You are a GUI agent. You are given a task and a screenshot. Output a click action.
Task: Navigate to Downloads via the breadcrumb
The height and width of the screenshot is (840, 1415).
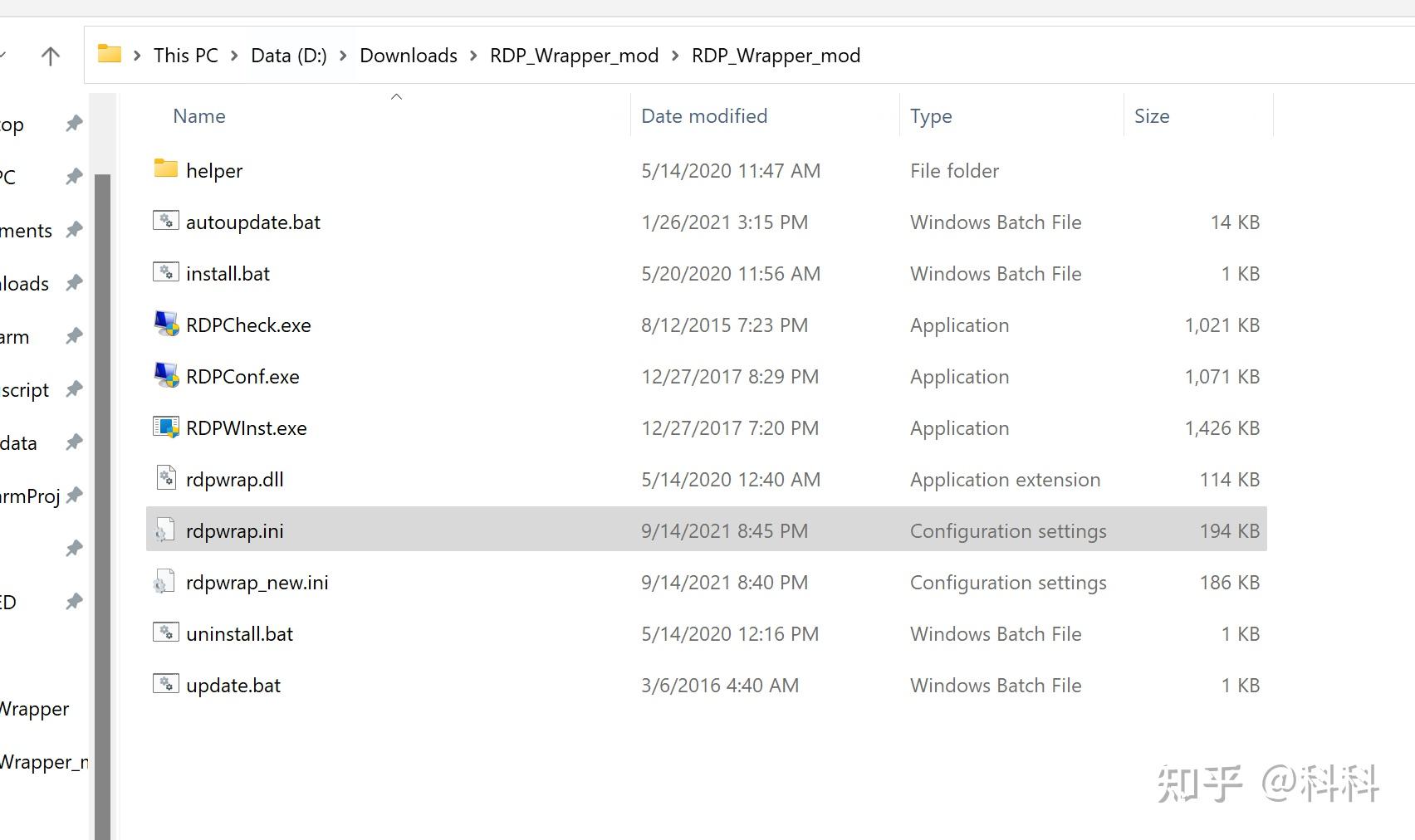pos(408,55)
